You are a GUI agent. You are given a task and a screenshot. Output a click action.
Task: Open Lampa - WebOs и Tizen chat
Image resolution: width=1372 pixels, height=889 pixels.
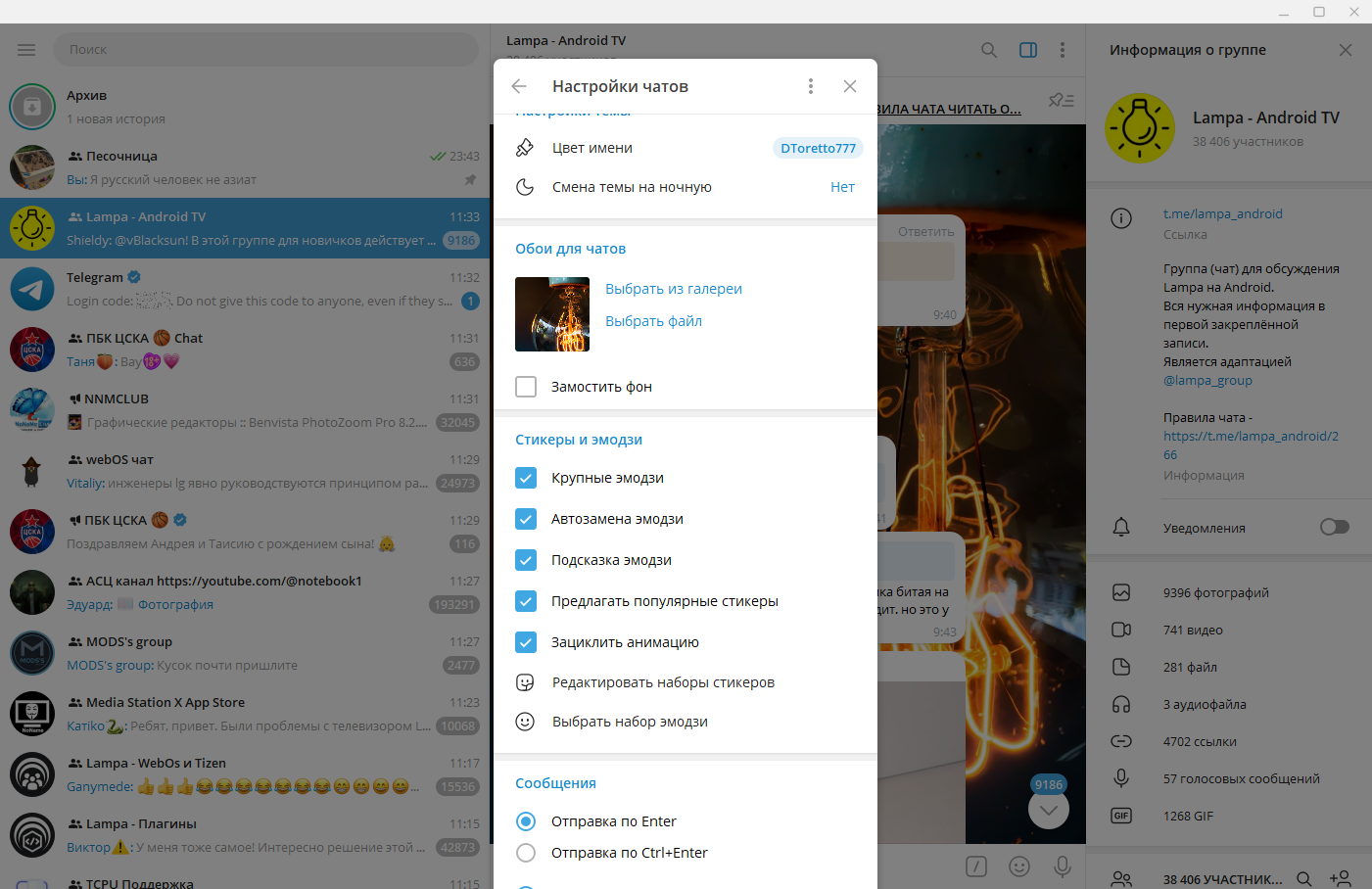[x=245, y=774]
